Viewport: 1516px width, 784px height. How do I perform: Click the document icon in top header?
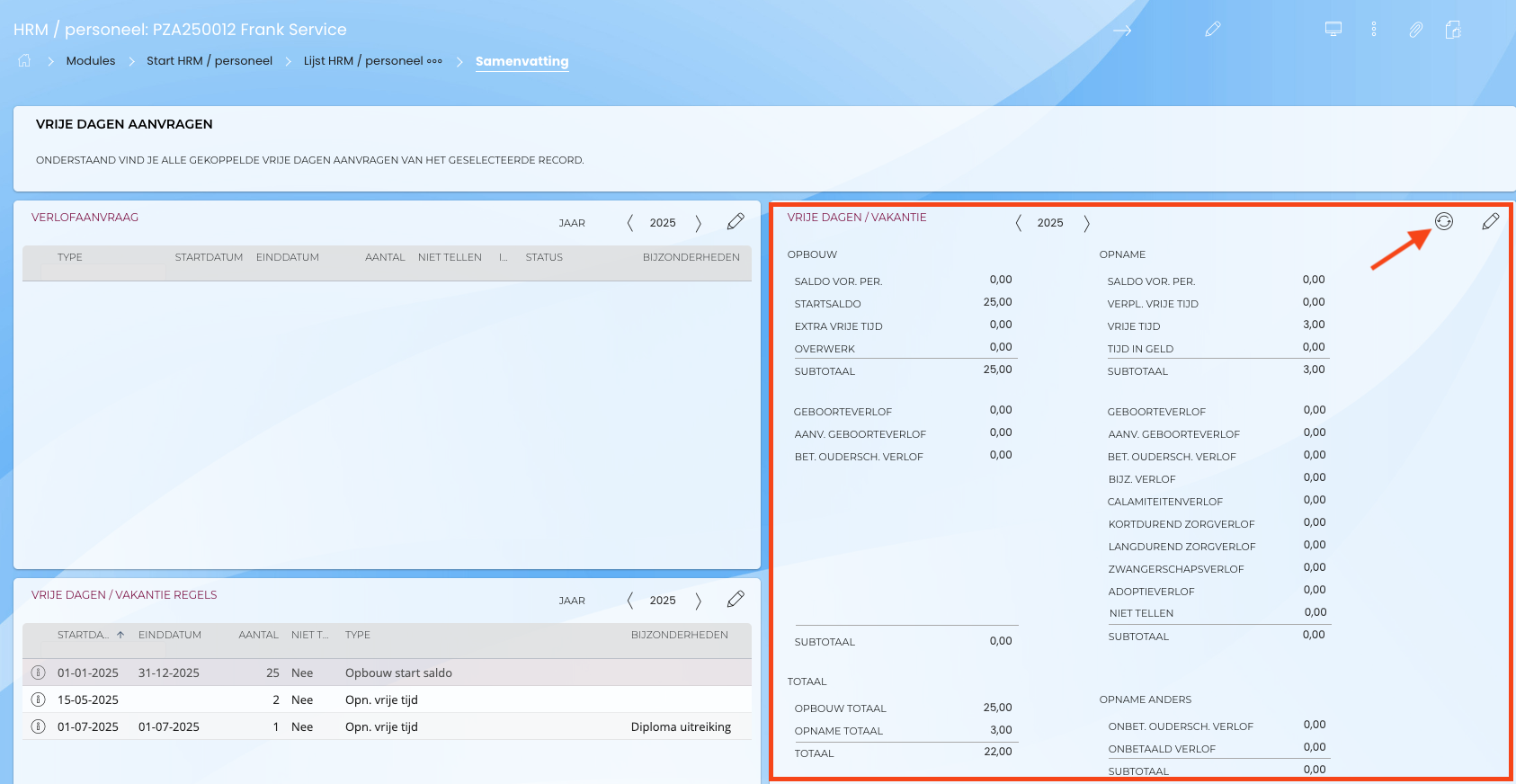1453,30
